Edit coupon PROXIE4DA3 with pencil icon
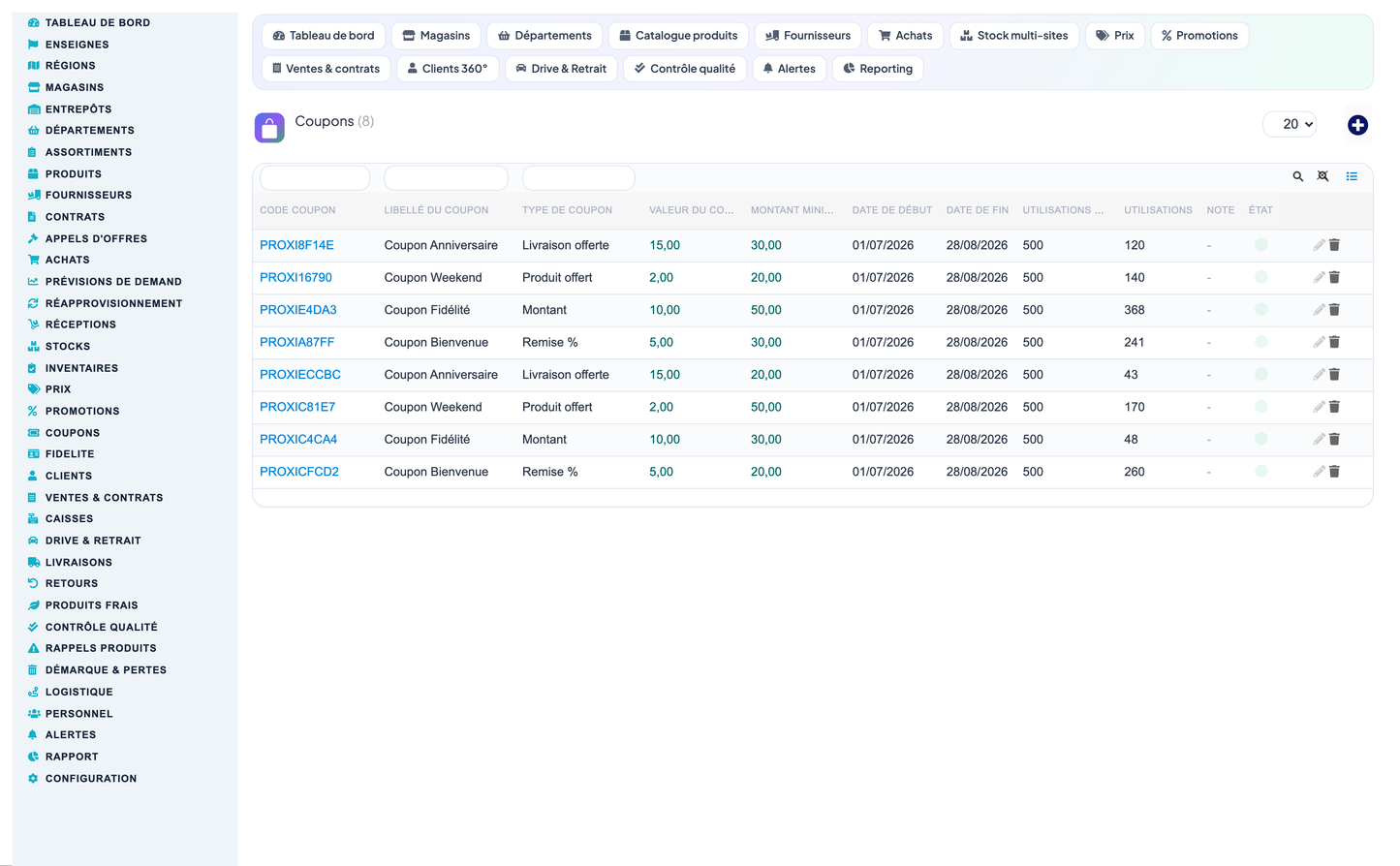Image resolution: width=1400 pixels, height=866 pixels. click(1319, 310)
